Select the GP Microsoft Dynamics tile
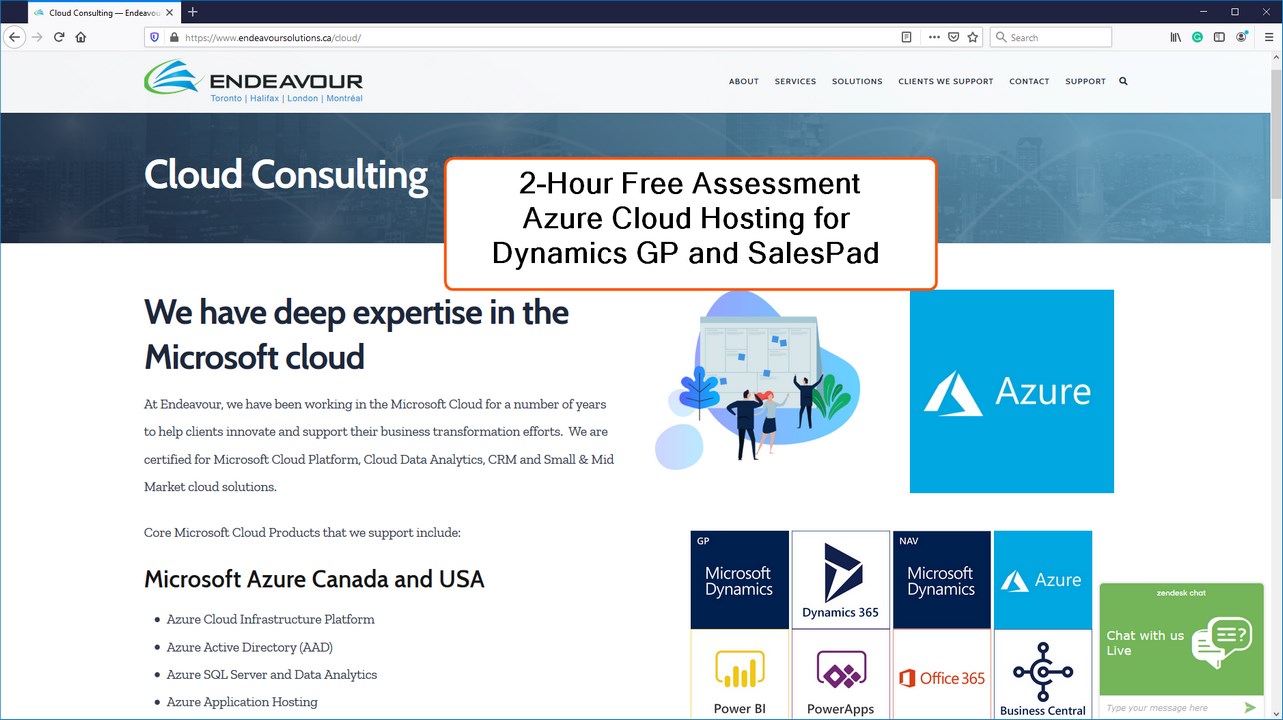This screenshot has height=720, width=1283. click(x=739, y=580)
